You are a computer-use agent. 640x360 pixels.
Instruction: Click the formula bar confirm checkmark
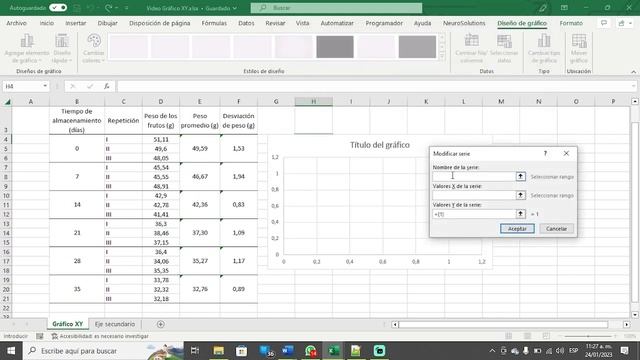pos(90,86)
